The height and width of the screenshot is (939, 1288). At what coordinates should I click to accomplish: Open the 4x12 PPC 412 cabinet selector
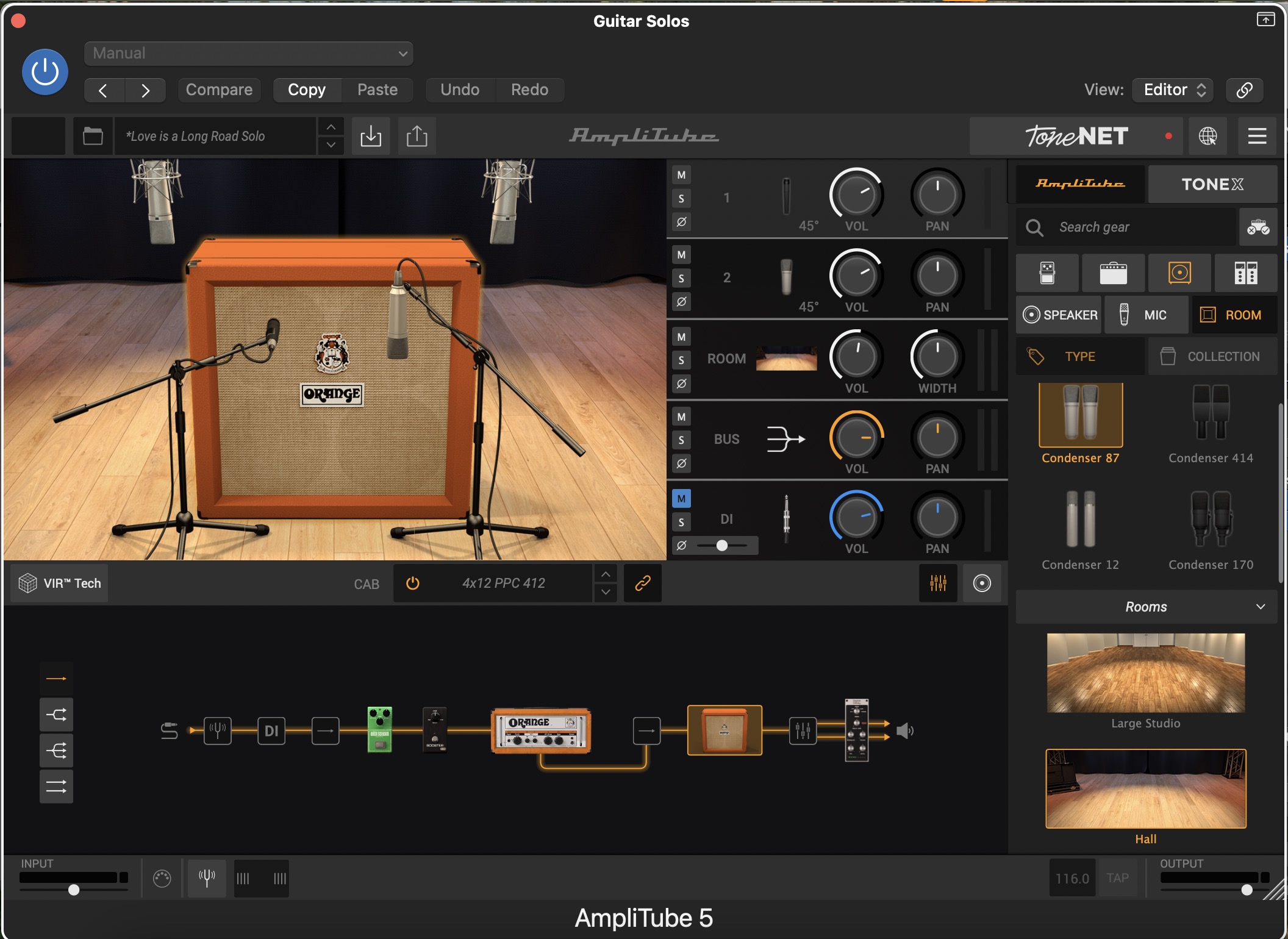pos(503,583)
